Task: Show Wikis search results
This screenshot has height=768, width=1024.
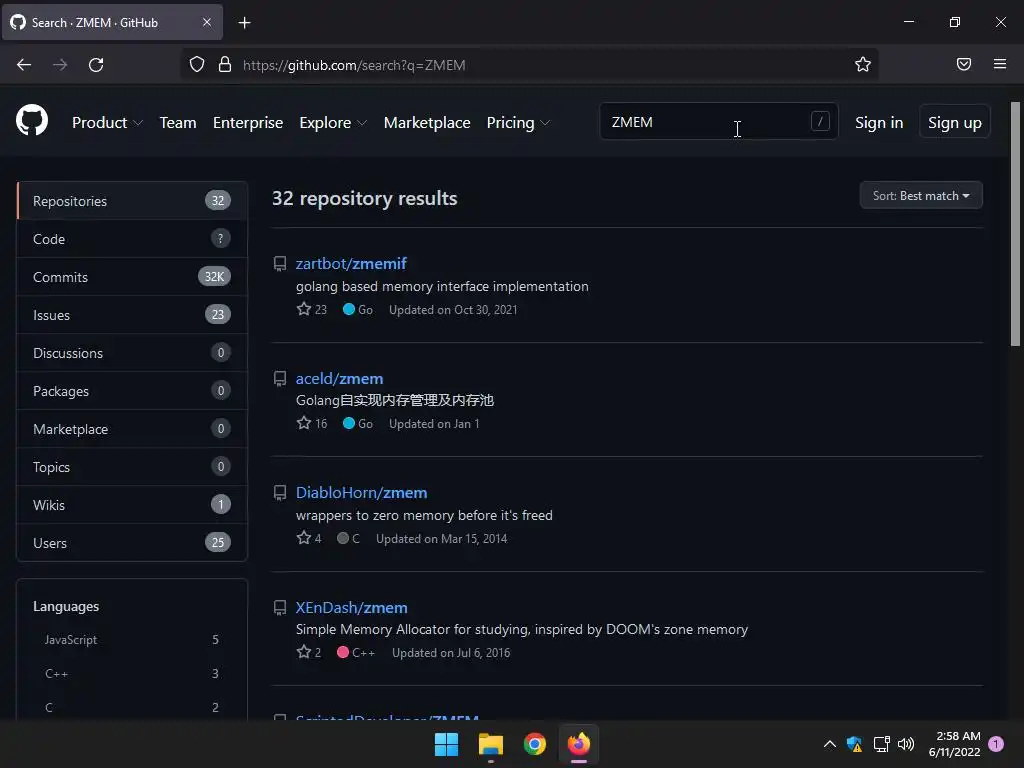Action: [132, 505]
